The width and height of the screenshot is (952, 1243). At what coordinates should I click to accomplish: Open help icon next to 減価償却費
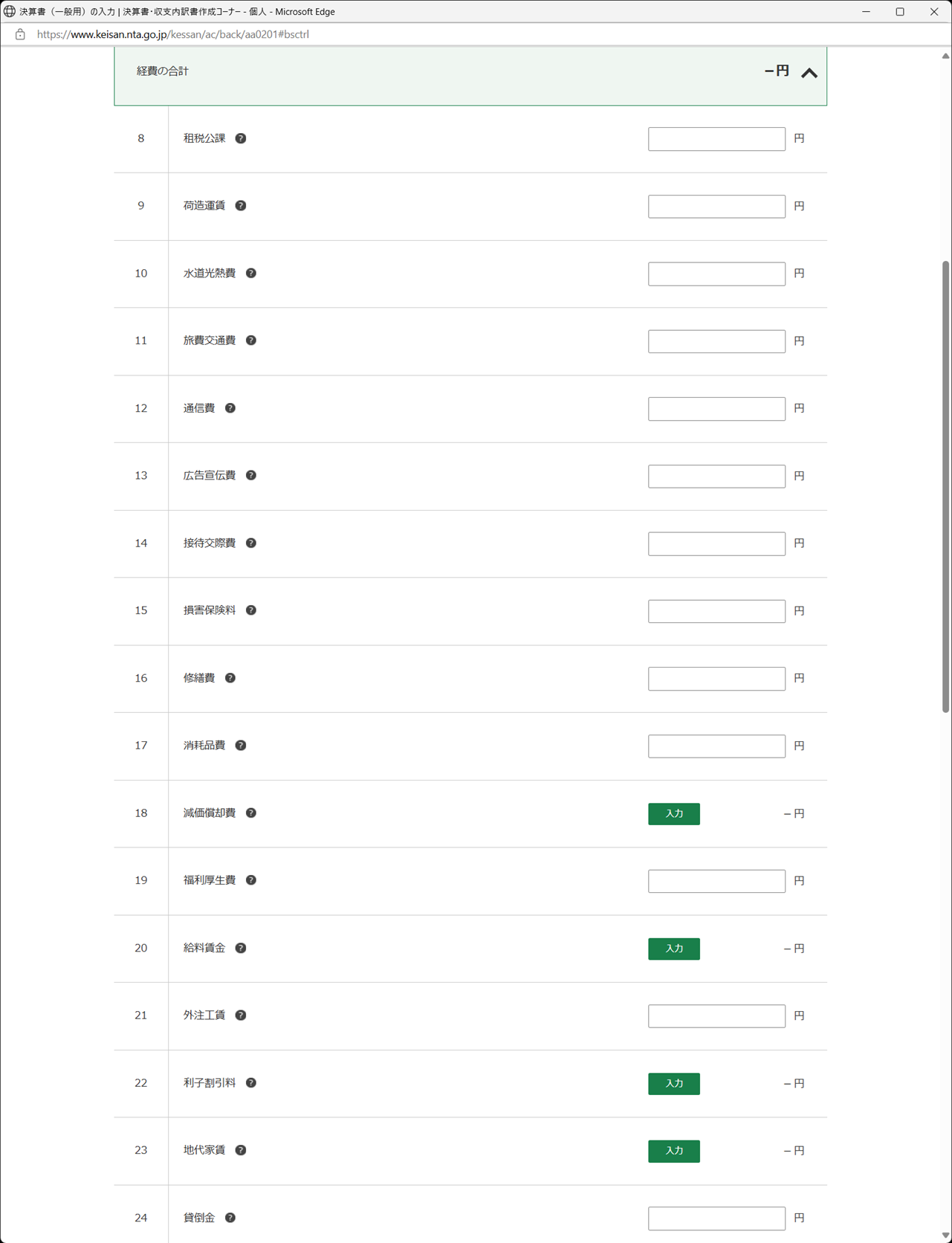coord(251,813)
